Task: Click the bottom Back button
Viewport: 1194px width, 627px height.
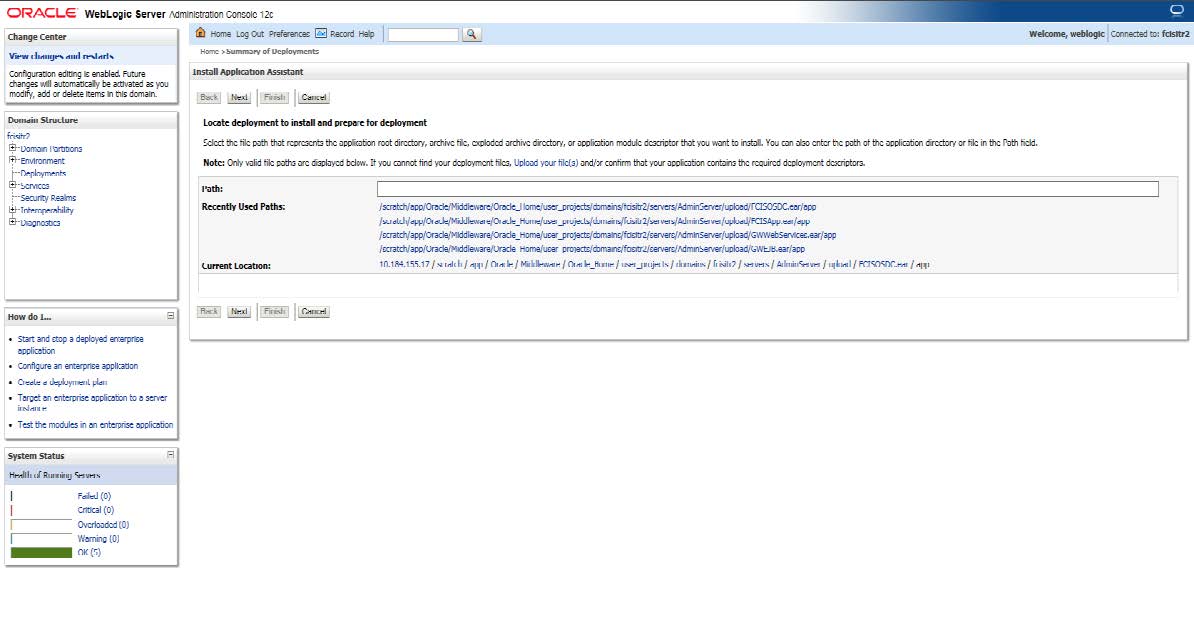Action: coord(209,312)
